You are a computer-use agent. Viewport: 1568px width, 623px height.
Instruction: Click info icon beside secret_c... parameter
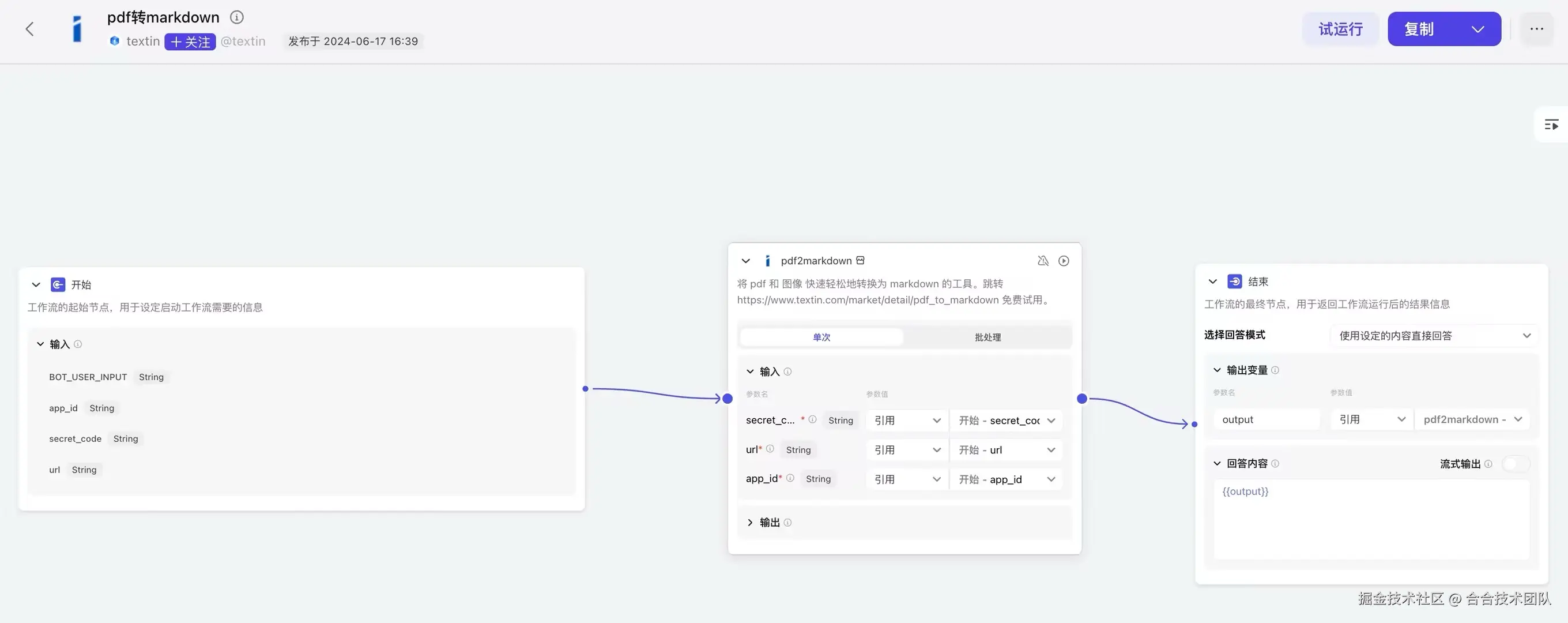812,419
